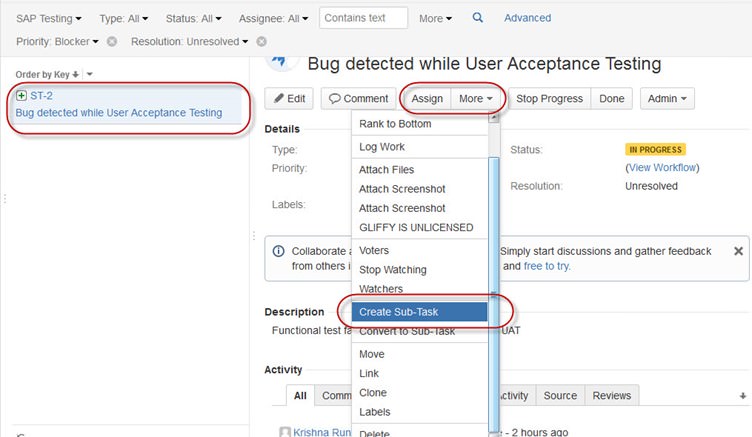Switch to the Reviews tab
This screenshot has width=752, height=437.
click(611, 396)
